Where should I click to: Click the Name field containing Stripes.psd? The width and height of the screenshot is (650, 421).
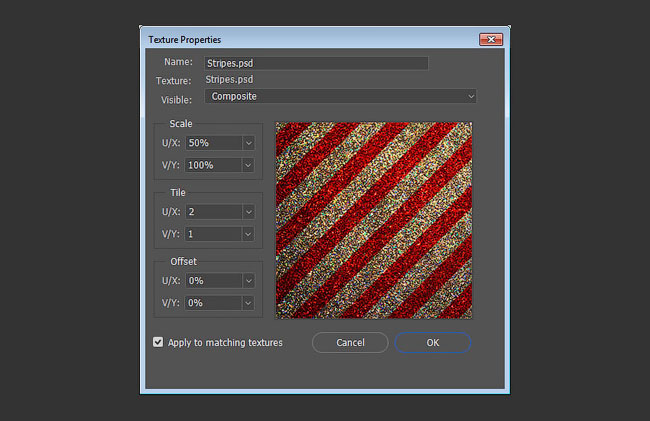(x=316, y=63)
